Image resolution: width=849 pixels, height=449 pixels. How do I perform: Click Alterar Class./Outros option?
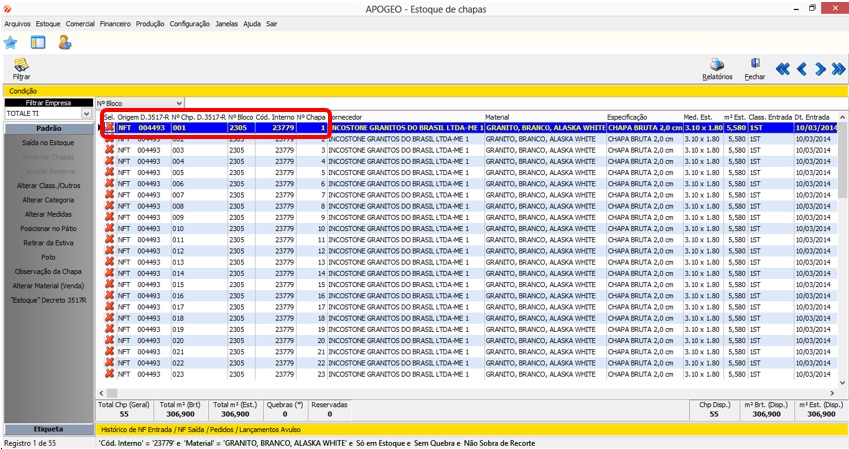point(48,185)
